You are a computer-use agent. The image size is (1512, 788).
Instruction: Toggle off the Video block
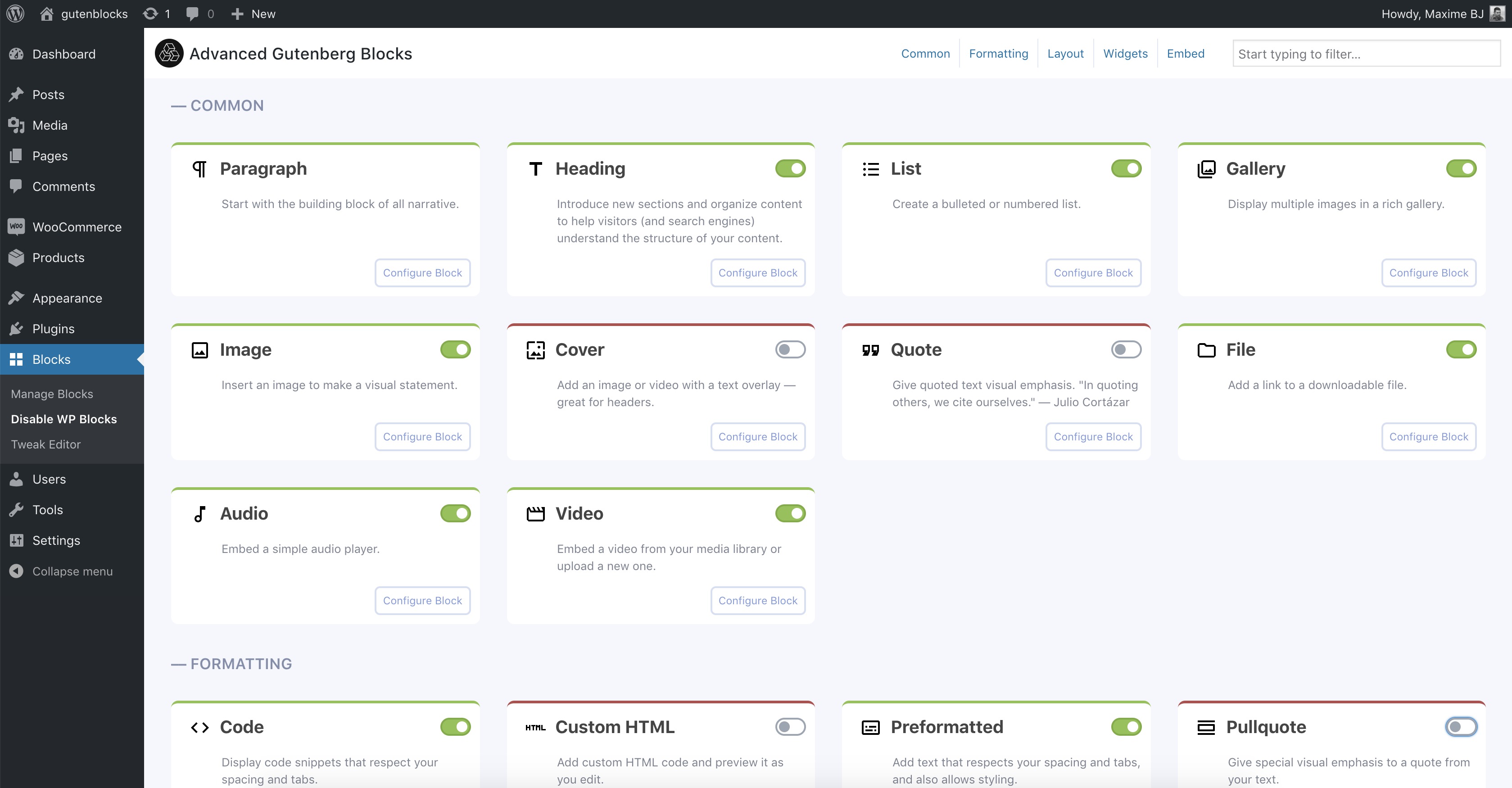[790, 513]
